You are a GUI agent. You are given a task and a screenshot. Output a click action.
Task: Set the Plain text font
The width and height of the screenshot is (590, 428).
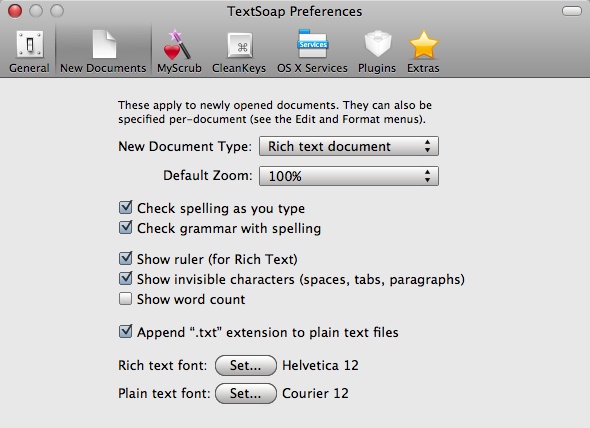pos(246,394)
